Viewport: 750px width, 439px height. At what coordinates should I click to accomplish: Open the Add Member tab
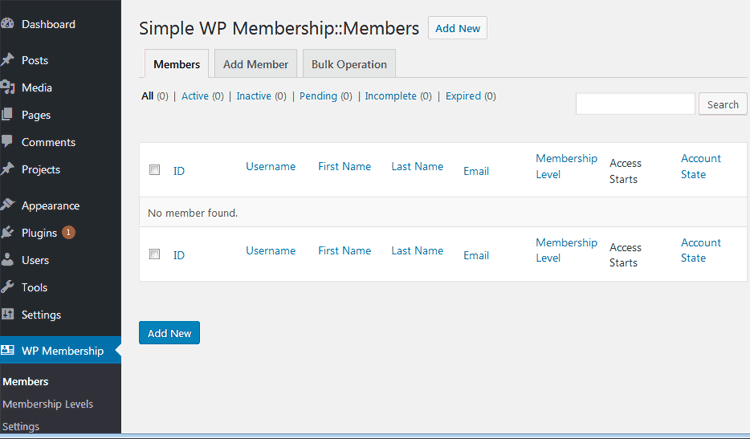coord(255,64)
